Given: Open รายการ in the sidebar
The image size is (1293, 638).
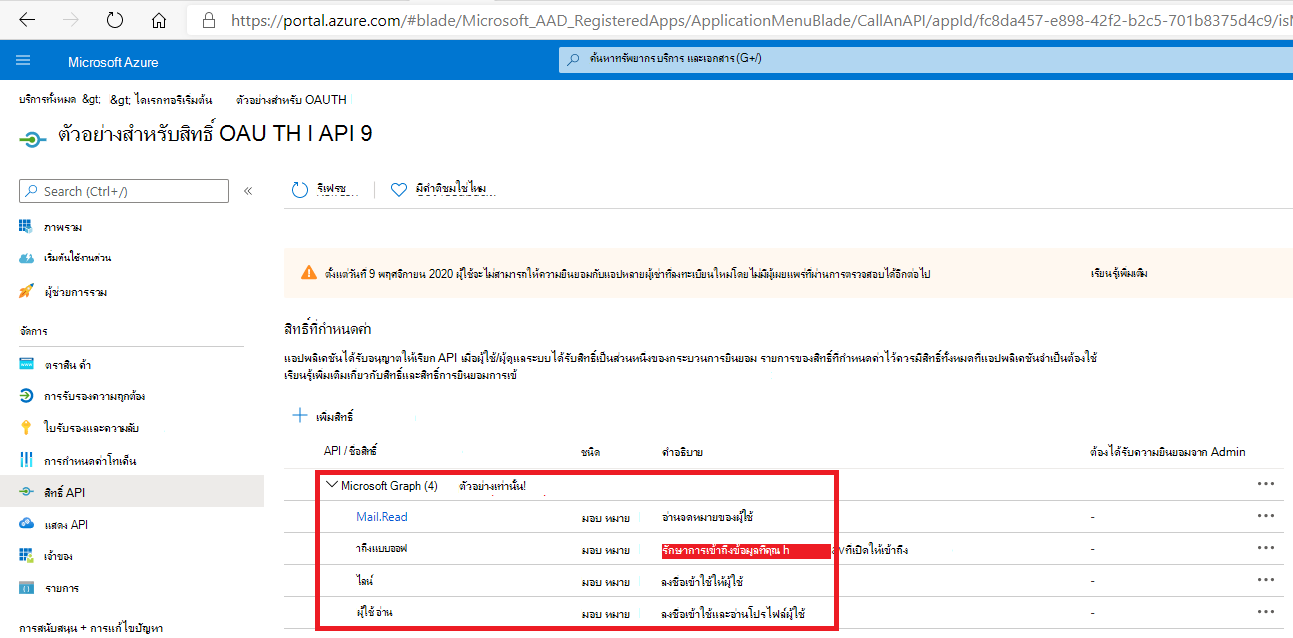Looking at the screenshot, I should [61, 588].
